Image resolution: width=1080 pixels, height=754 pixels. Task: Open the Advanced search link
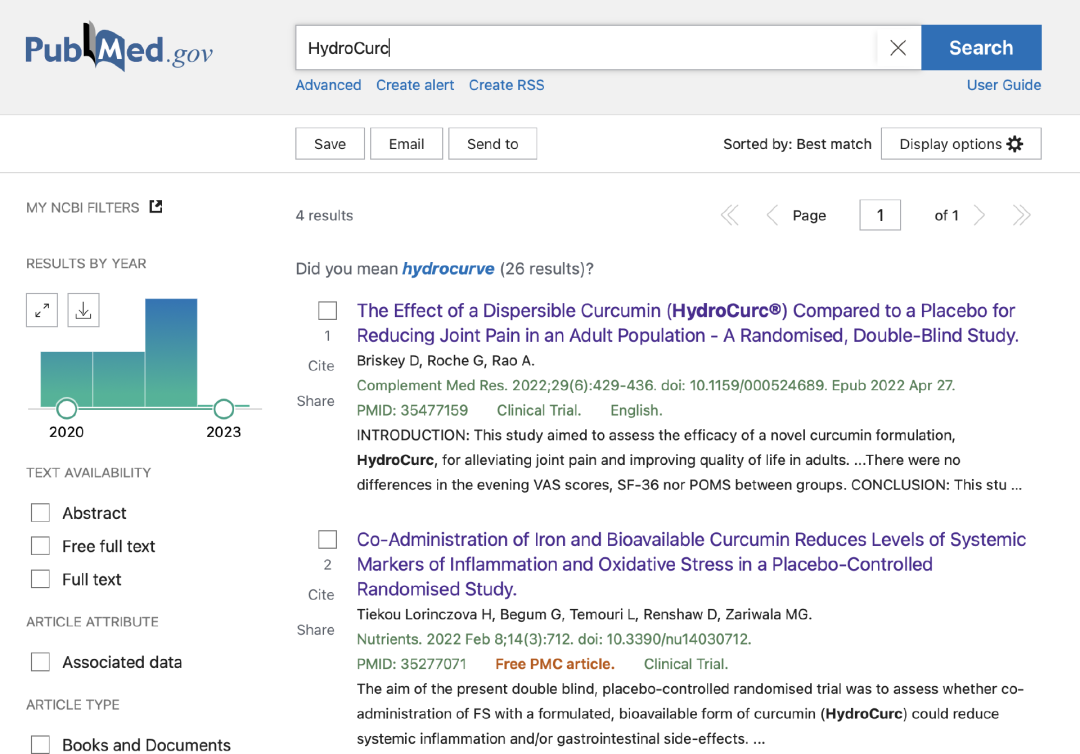point(328,85)
